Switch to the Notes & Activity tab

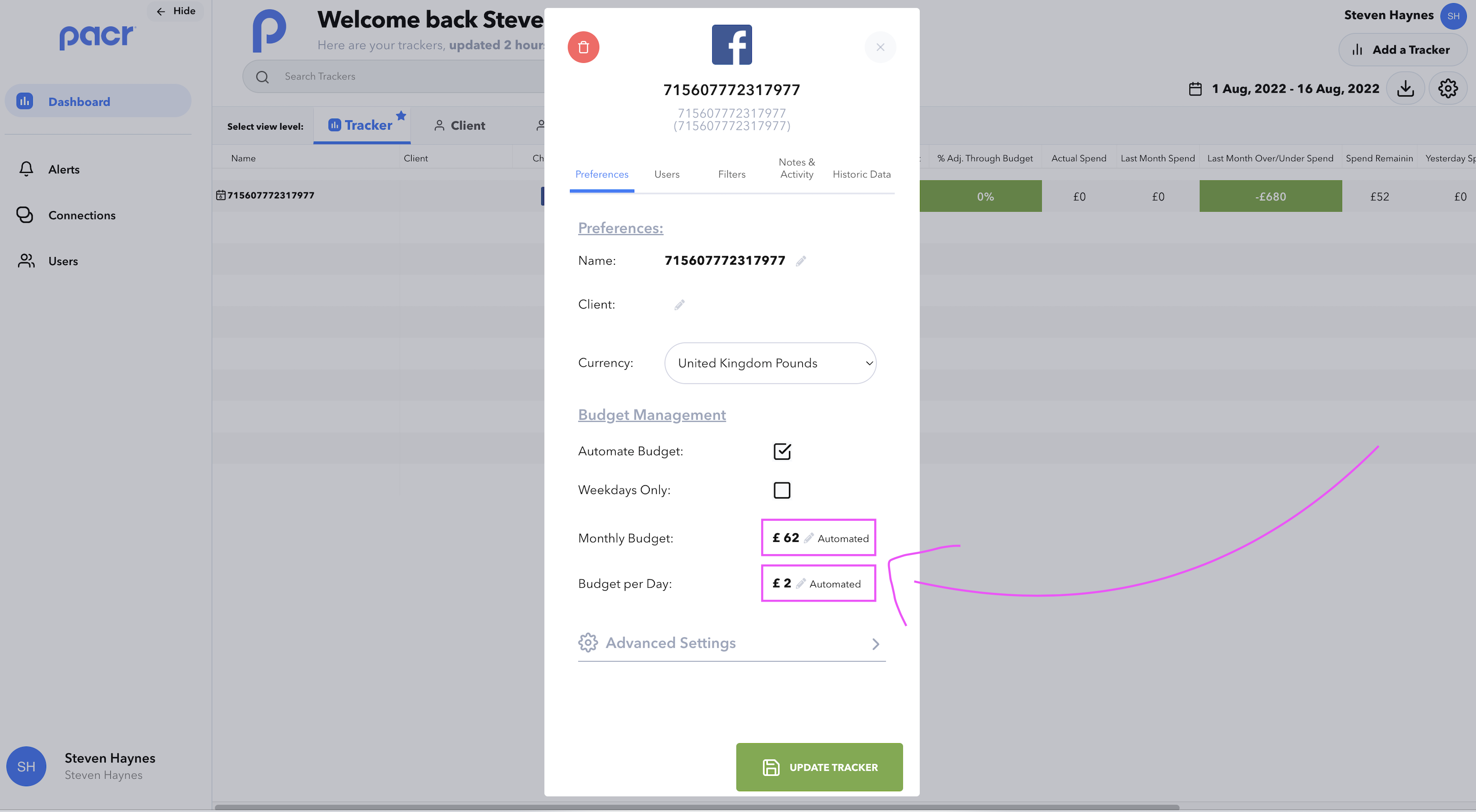(797, 168)
